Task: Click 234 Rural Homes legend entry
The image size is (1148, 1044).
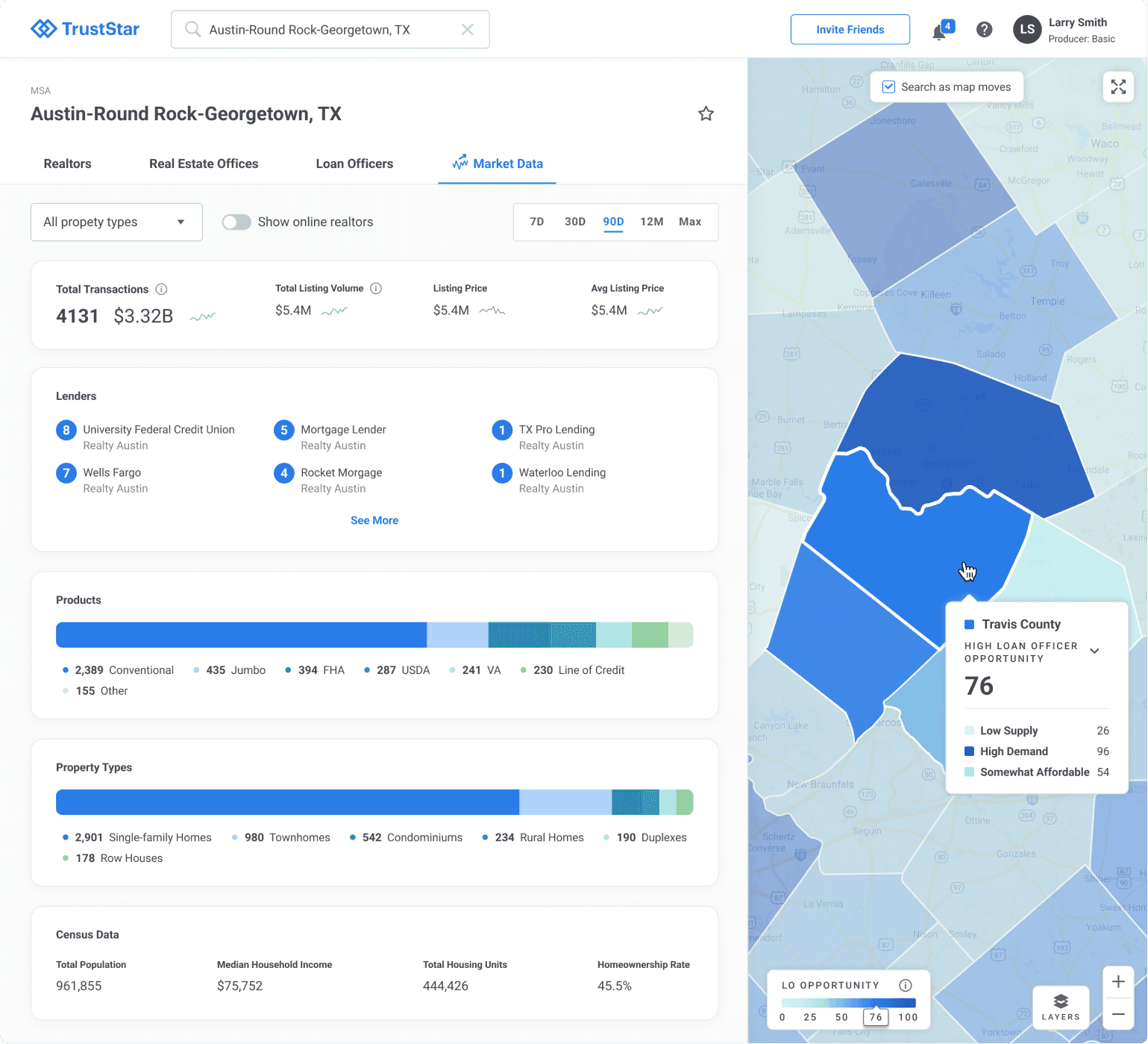Action: pyautogui.click(x=533, y=837)
